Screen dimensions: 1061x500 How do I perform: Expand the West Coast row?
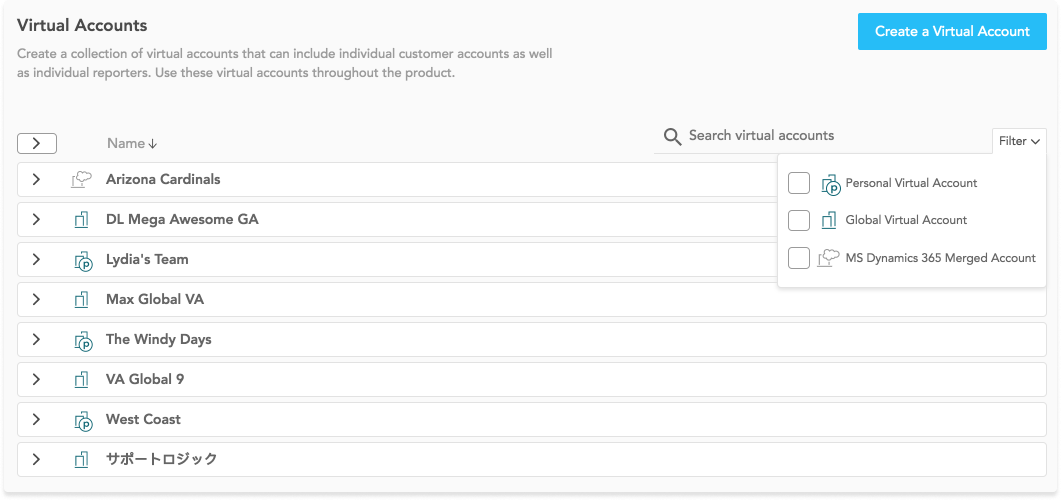pos(37,419)
